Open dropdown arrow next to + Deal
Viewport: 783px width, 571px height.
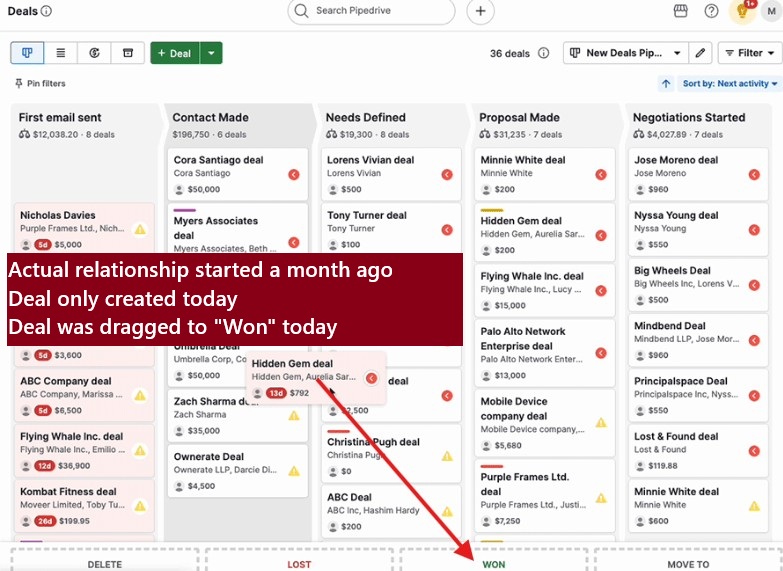pyautogui.click(x=211, y=53)
